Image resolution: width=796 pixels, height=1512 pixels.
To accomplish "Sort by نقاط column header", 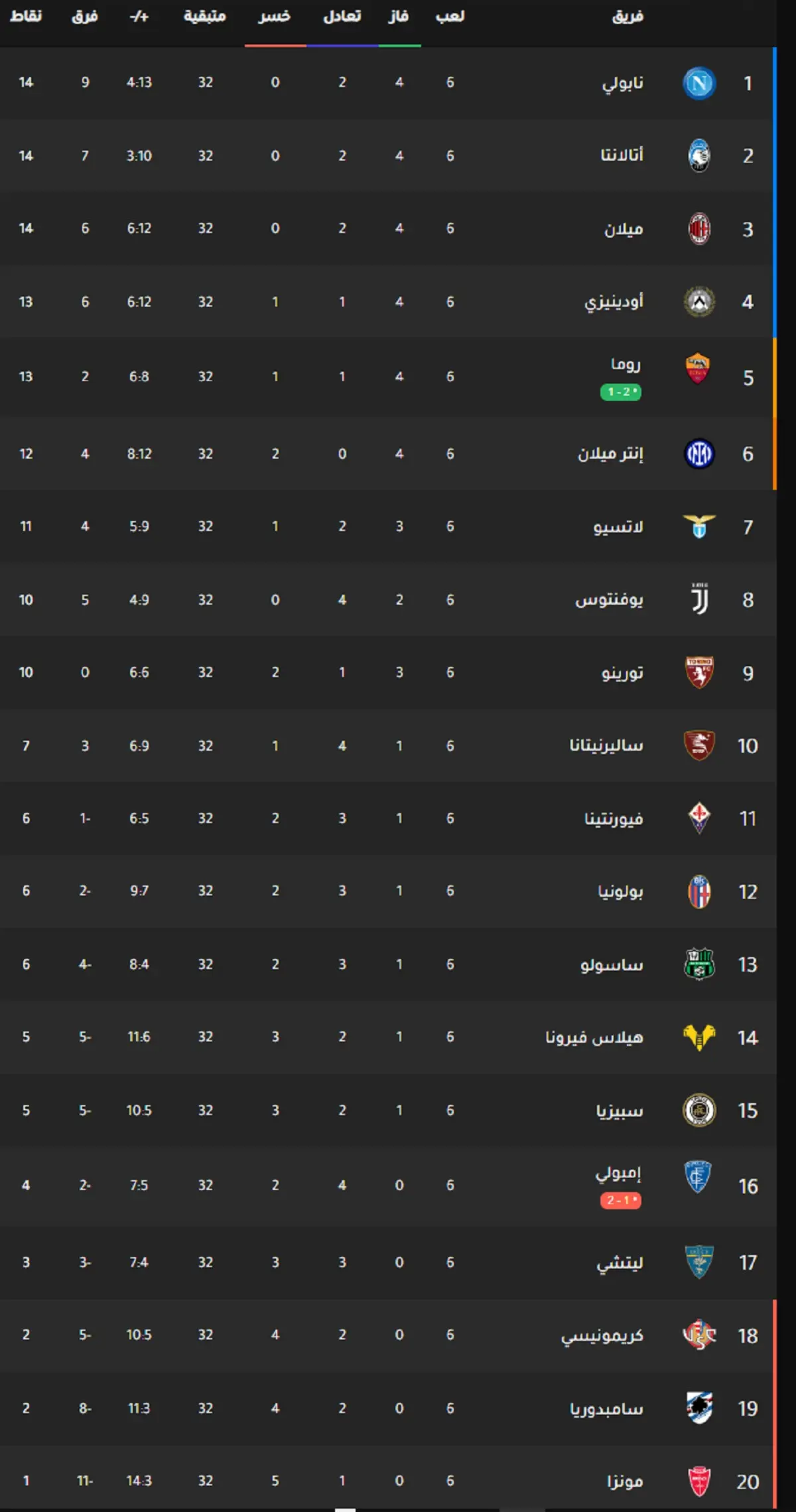I will [26, 17].
